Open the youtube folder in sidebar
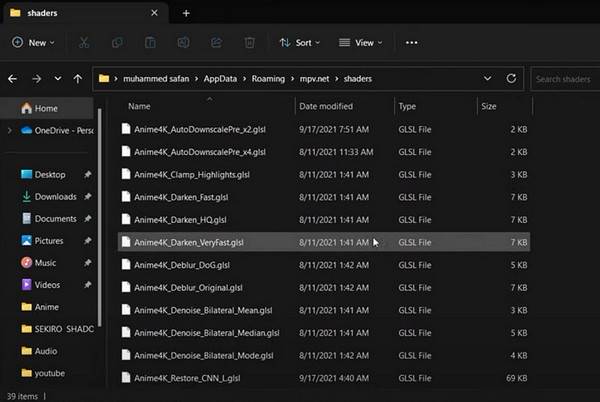 click(x=43, y=373)
